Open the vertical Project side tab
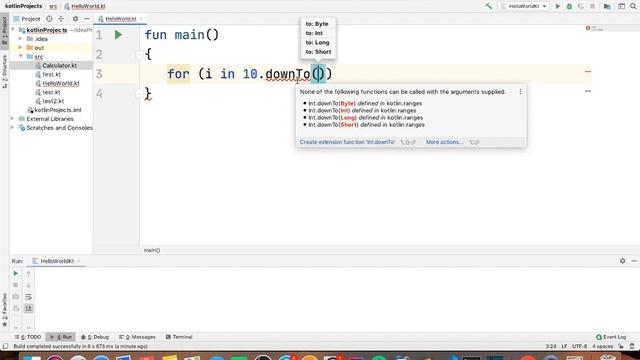Image resolution: width=640 pixels, height=360 pixels. tap(4, 31)
